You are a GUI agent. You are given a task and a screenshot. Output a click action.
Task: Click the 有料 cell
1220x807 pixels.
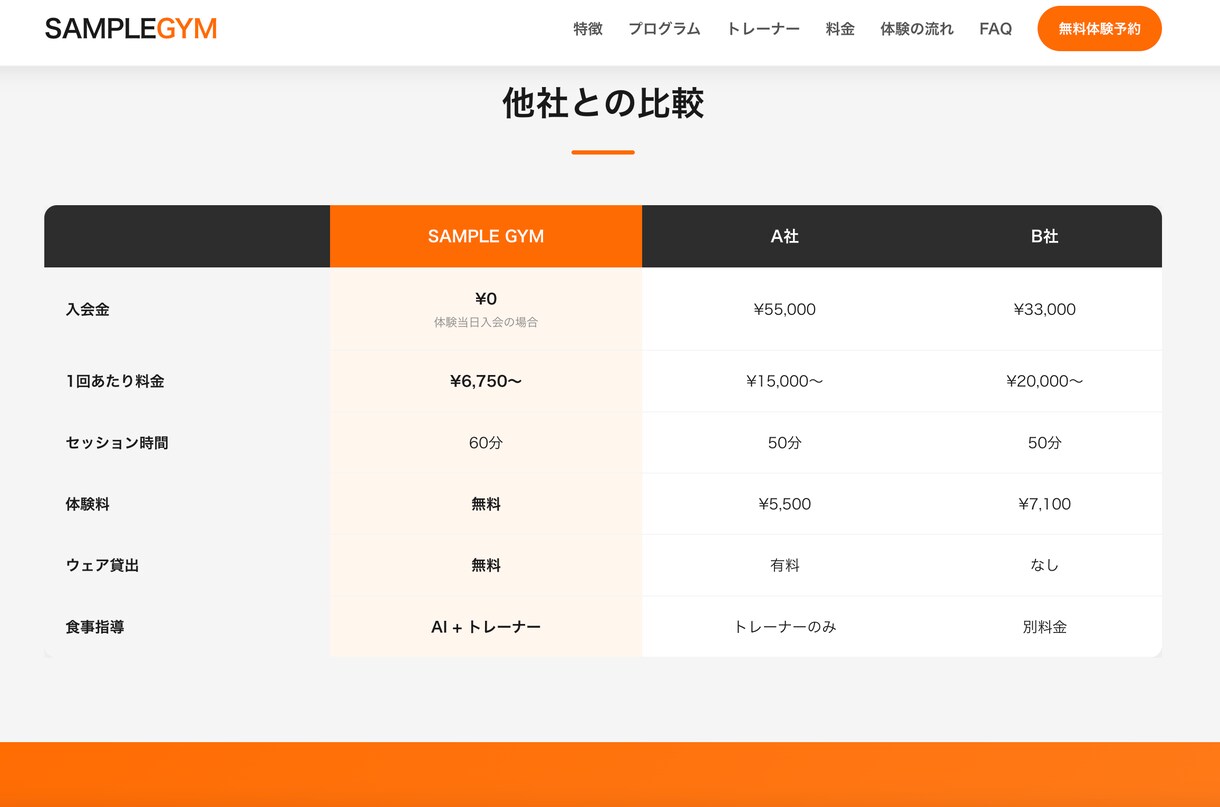(x=785, y=565)
